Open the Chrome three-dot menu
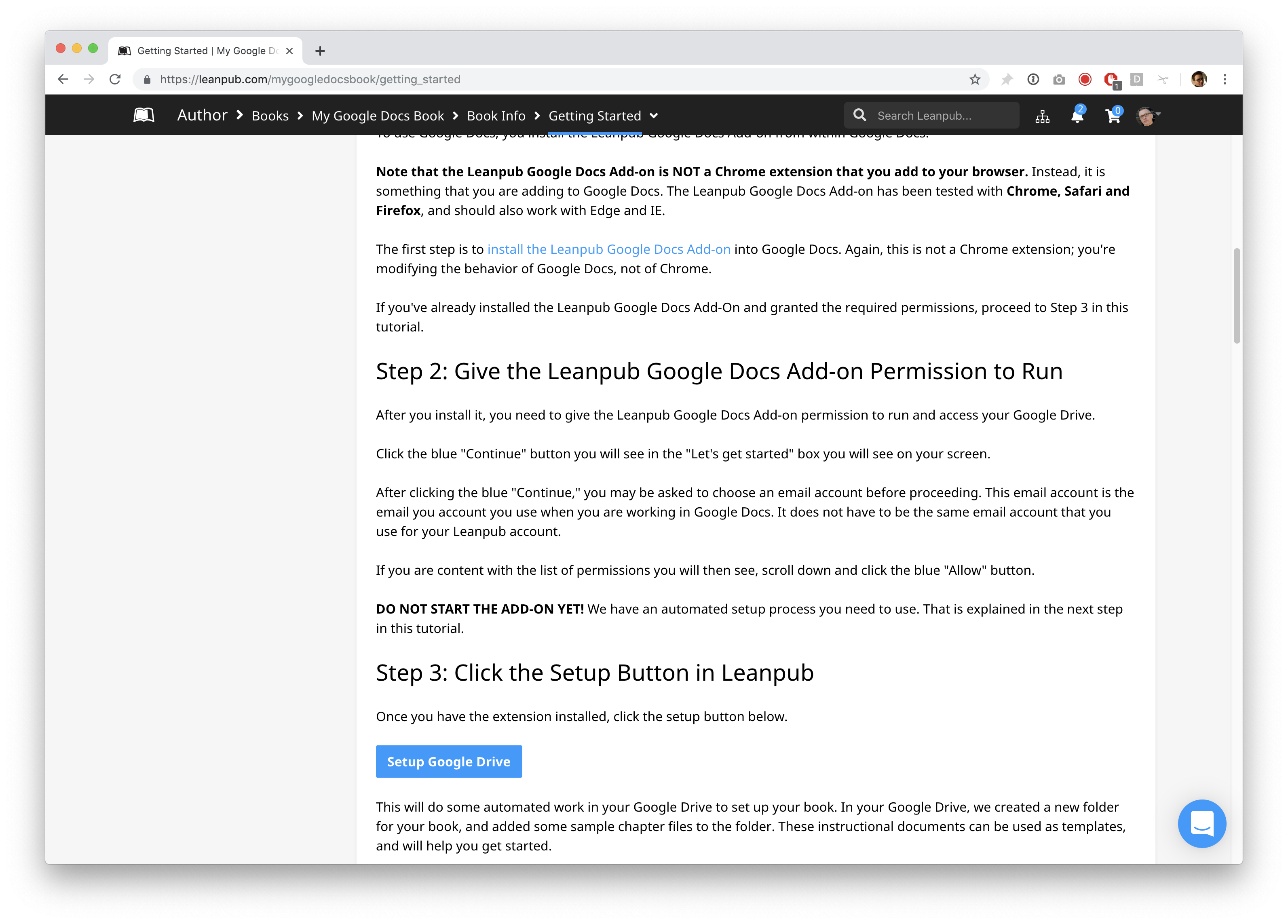Image resolution: width=1288 pixels, height=924 pixels. click(1225, 80)
